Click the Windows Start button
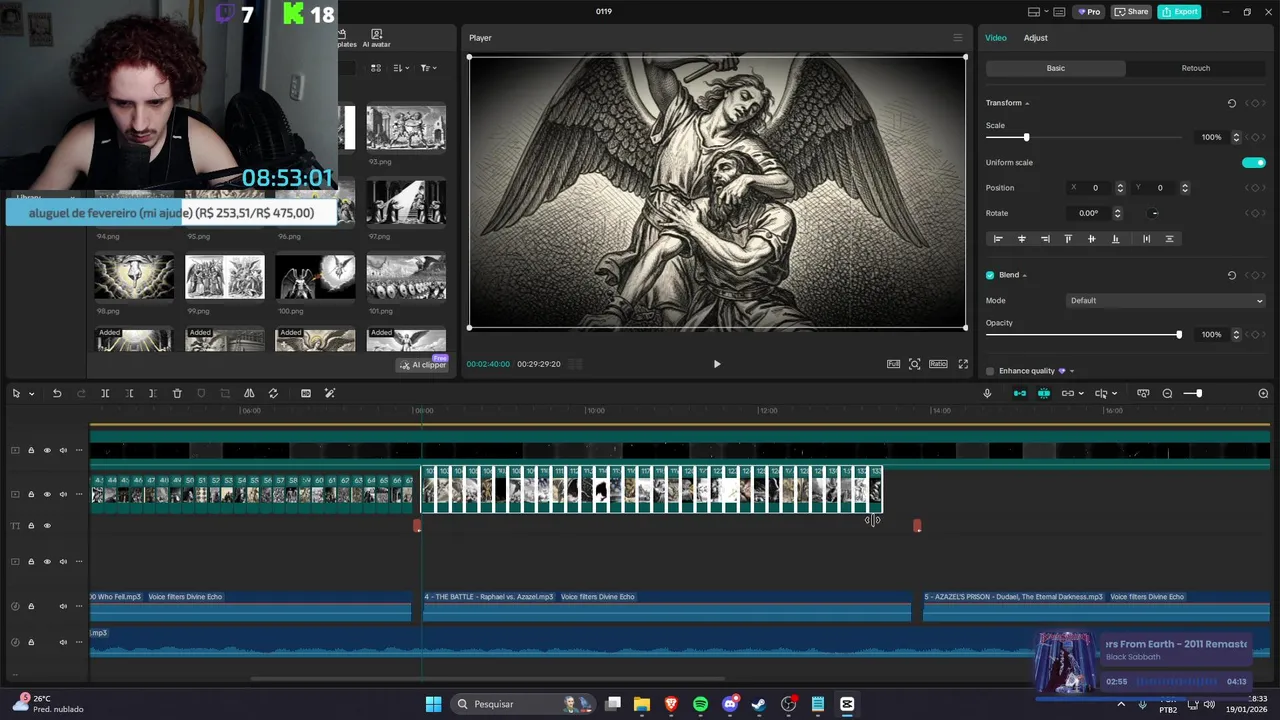The image size is (1280, 720). [x=433, y=704]
